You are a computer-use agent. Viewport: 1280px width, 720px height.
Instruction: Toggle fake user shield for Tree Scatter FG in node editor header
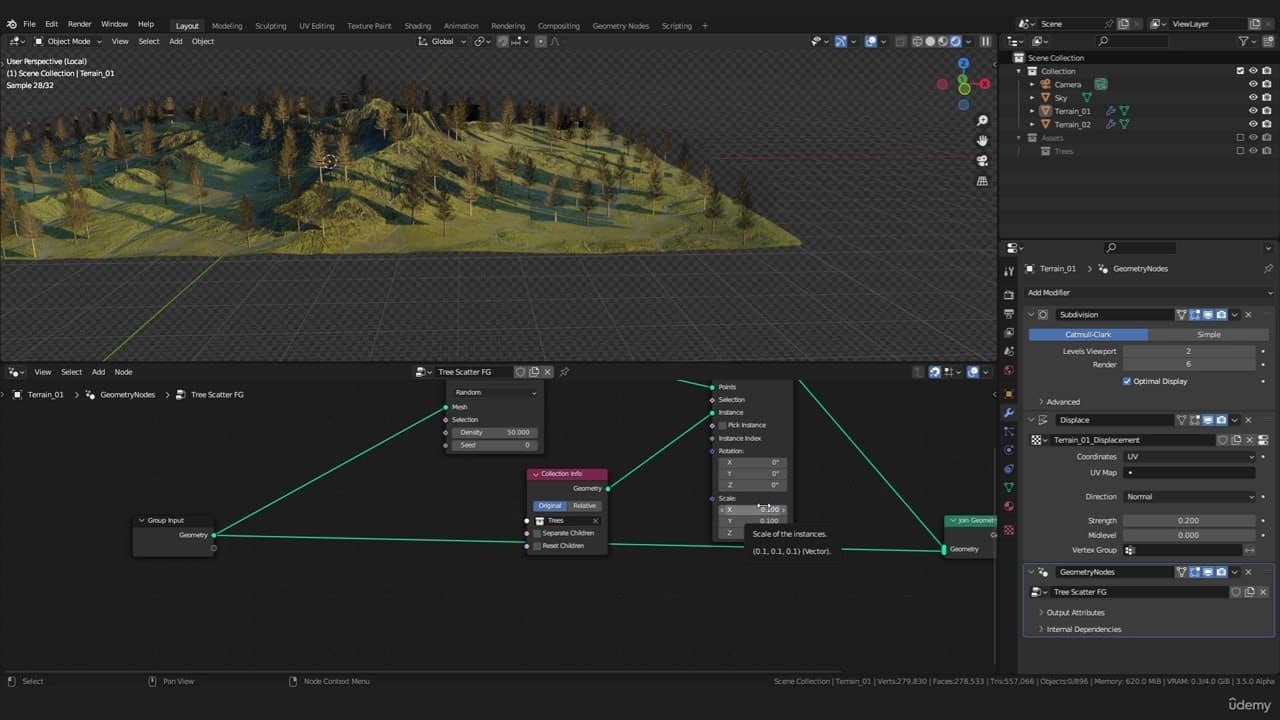click(520, 372)
